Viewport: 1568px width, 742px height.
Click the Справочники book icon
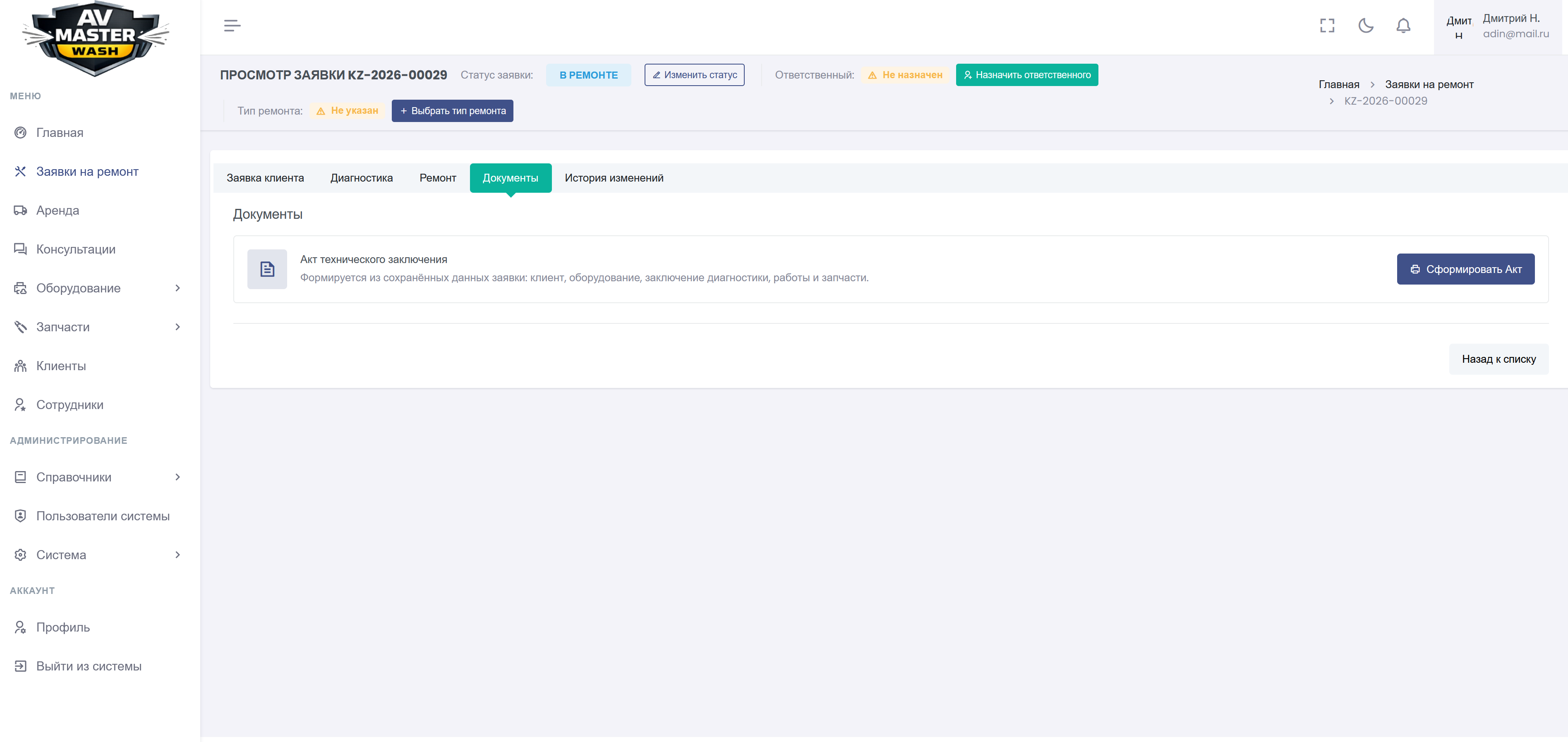point(20,477)
